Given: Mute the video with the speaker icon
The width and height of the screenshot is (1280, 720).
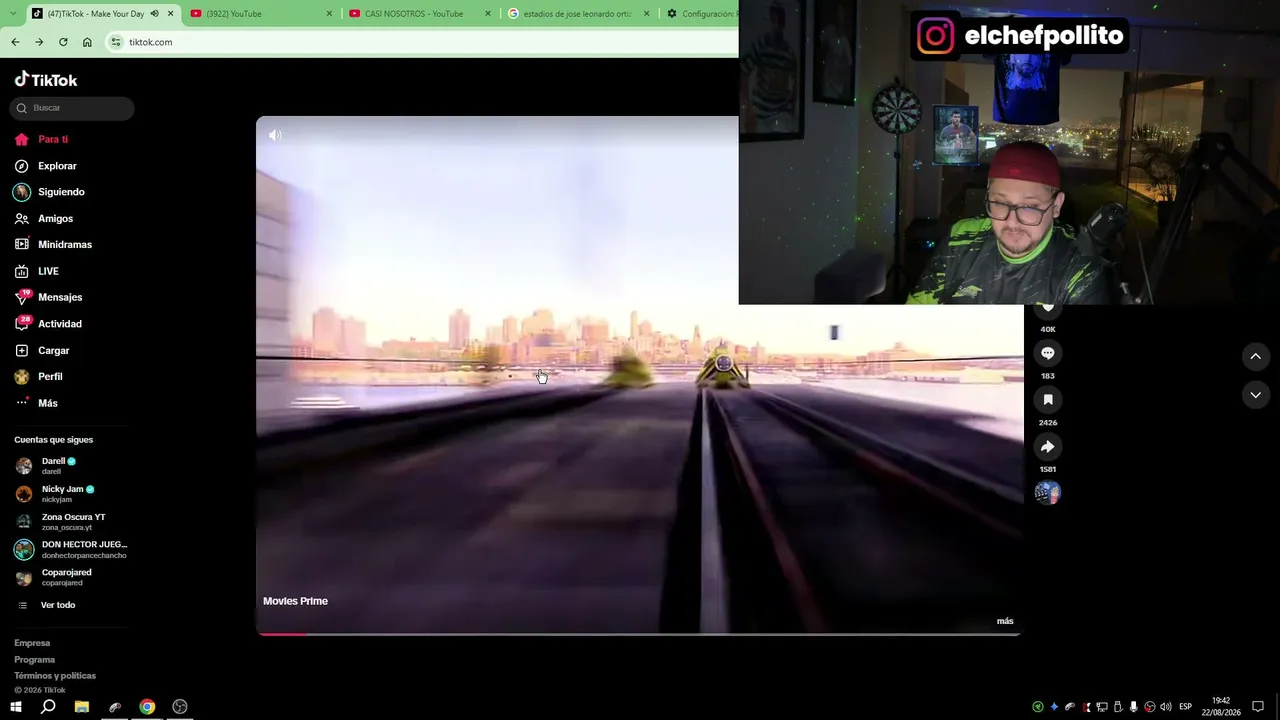Looking at the screenshot, I should 275,135.
